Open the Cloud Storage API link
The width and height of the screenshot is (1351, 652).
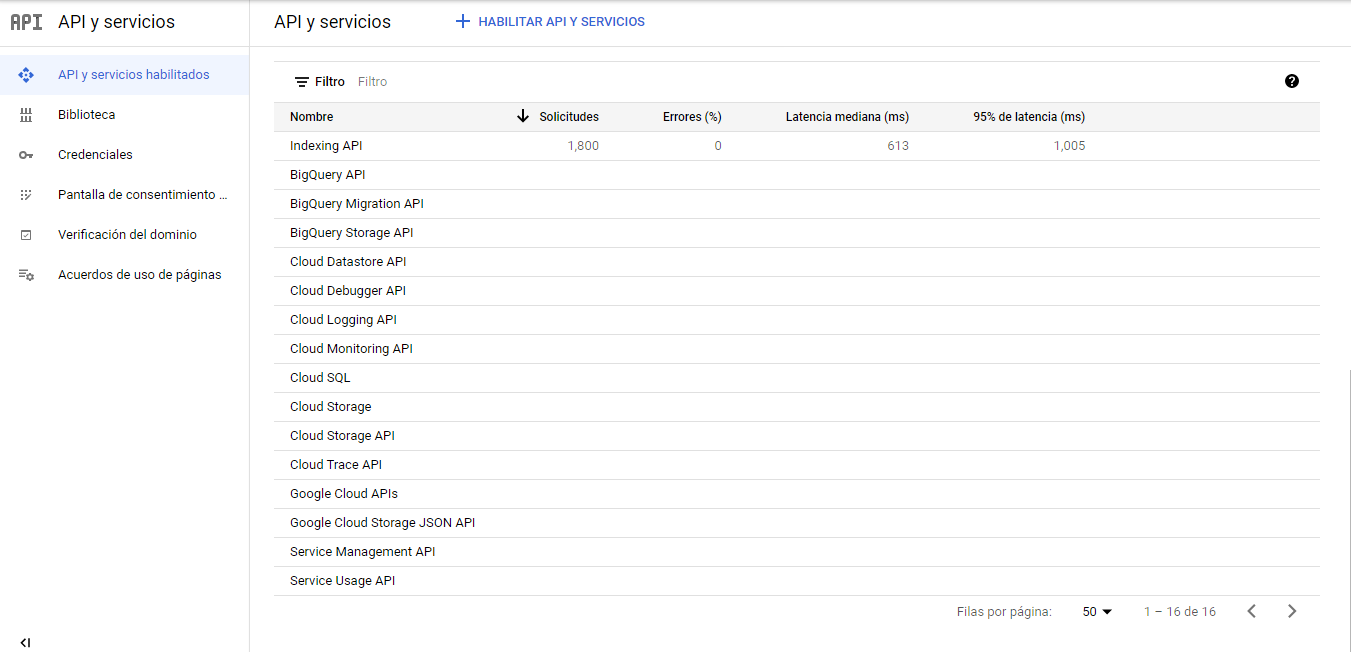342,436
